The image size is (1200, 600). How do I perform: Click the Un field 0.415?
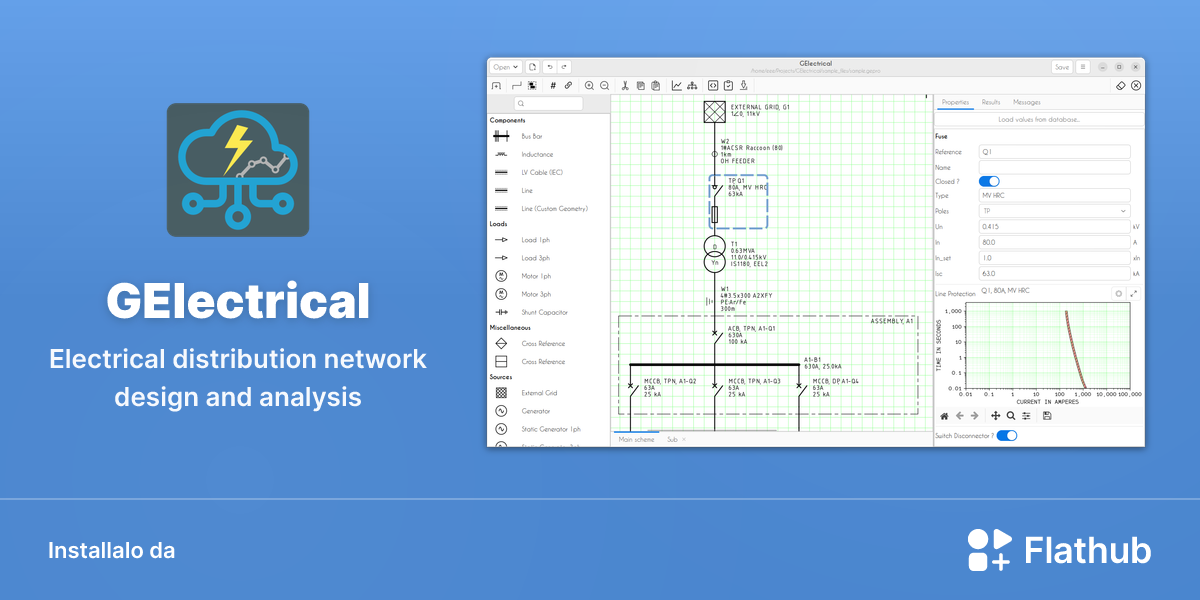(1054, 227)
